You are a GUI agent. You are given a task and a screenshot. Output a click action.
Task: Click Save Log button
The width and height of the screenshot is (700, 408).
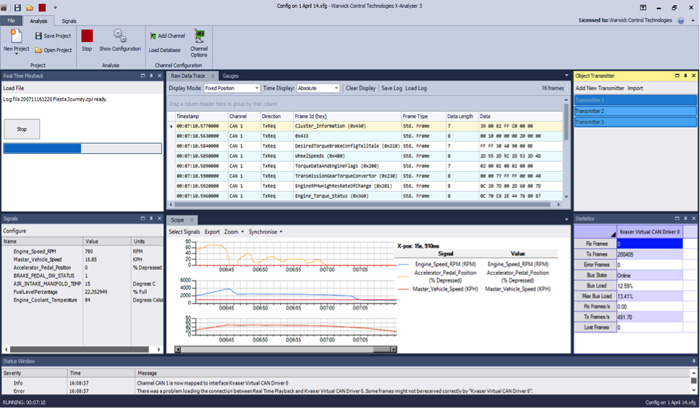[x=392, y=88]
